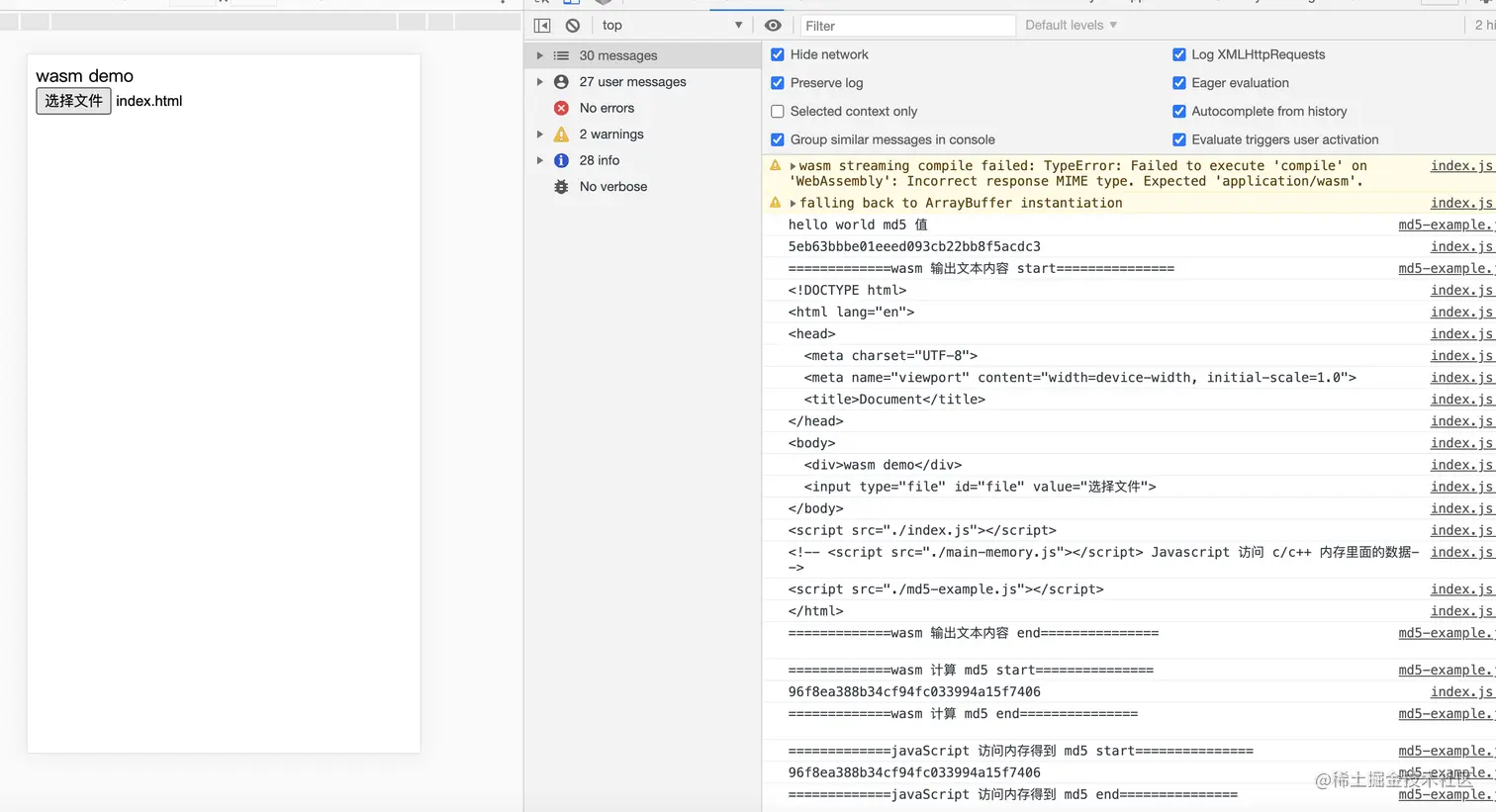Click the script src="./index.js" log line
The image size is (1496, 812).
click(x=922, y=530)
